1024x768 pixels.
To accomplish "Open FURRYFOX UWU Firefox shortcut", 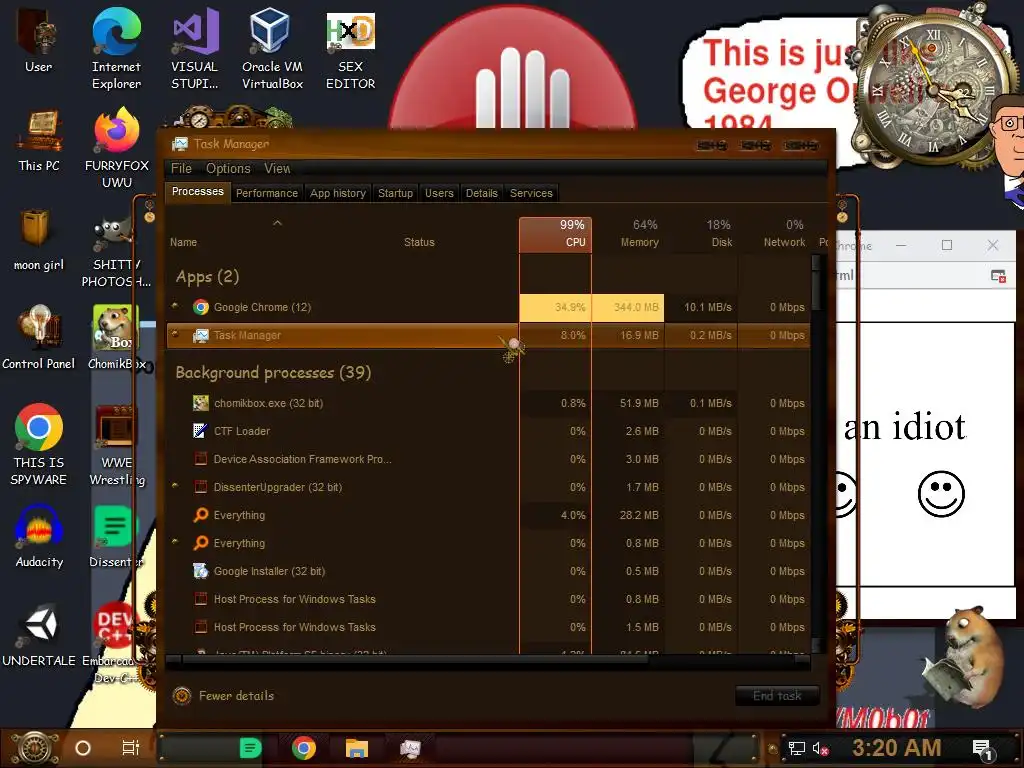I will point(116,147).
